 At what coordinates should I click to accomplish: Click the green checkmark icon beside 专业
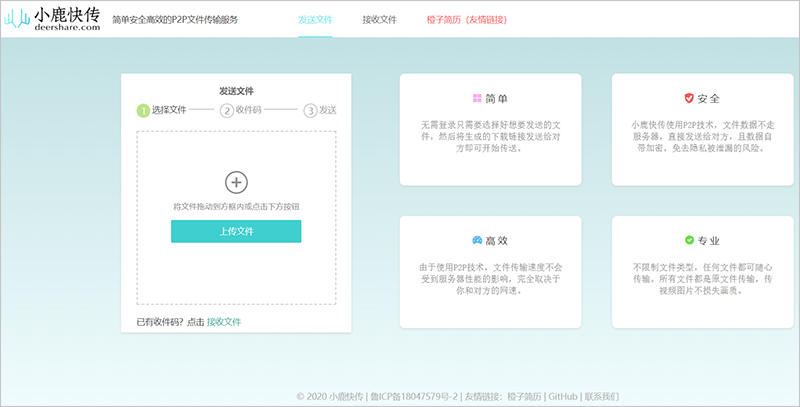[689, 240]
